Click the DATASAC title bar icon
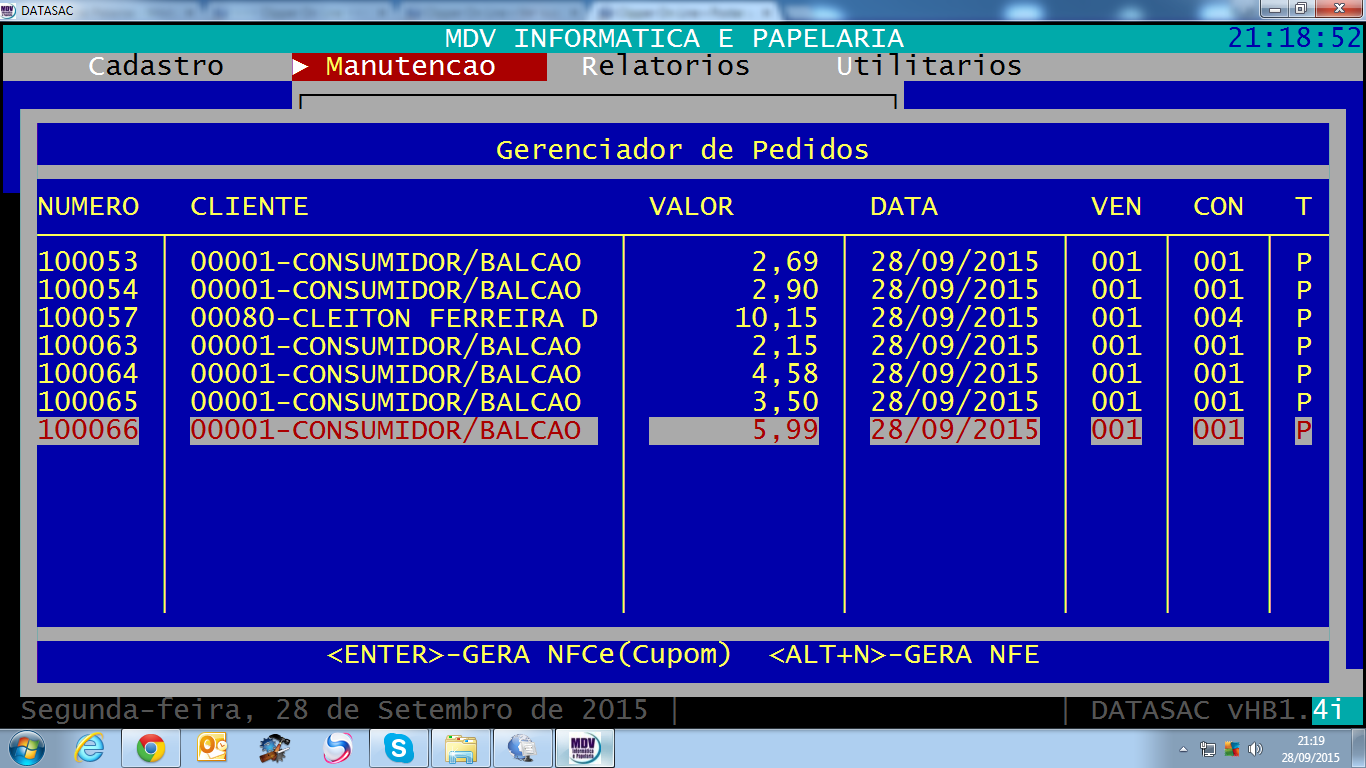The height and width of the screenshot is (768, 1366). point(9,9)
